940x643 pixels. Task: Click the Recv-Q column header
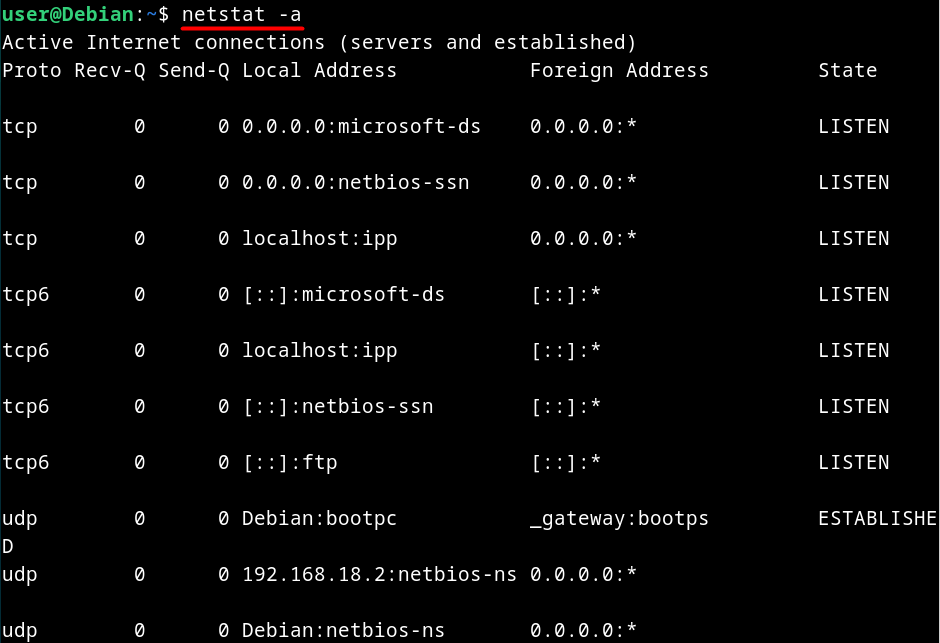coord(110,71)
